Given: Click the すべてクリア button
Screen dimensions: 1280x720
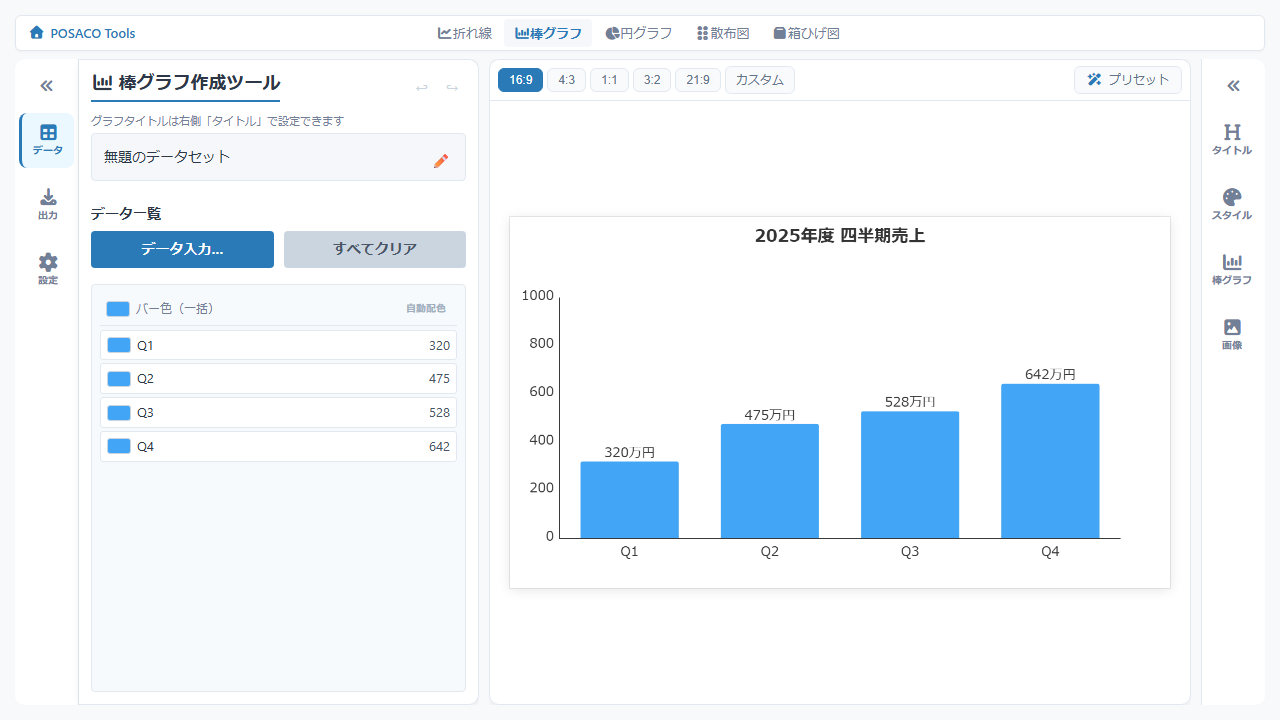Looking at the screenshot, I should tap(375, 249).
